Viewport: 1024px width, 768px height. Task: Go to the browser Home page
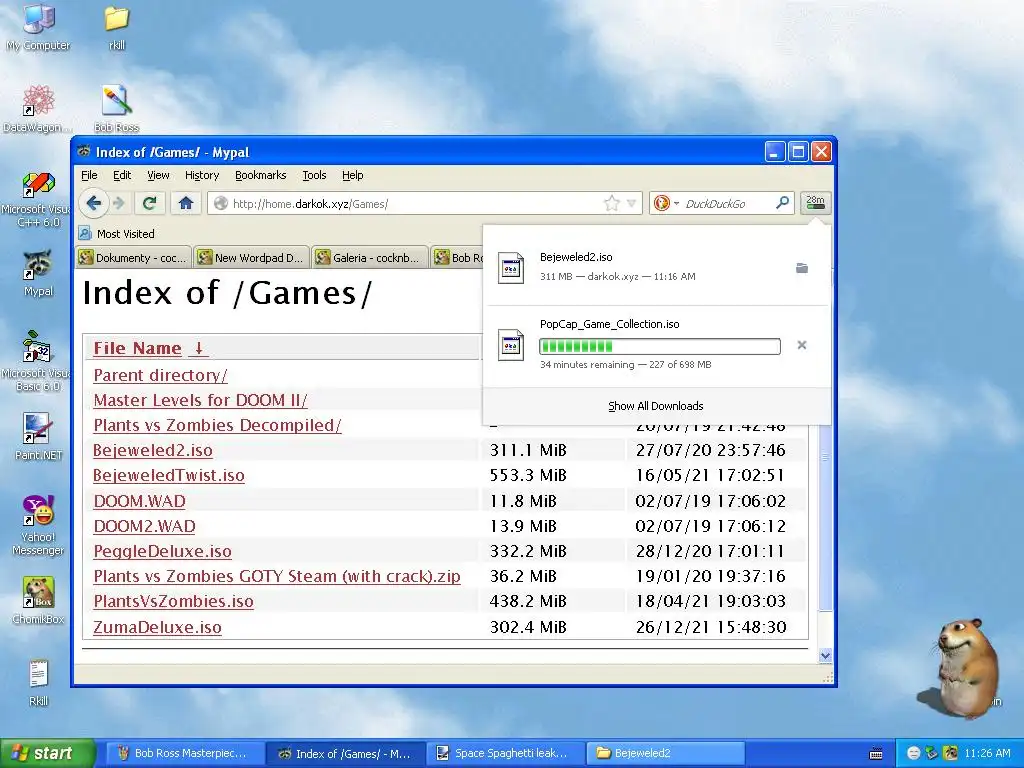click(x=185, y=203)
